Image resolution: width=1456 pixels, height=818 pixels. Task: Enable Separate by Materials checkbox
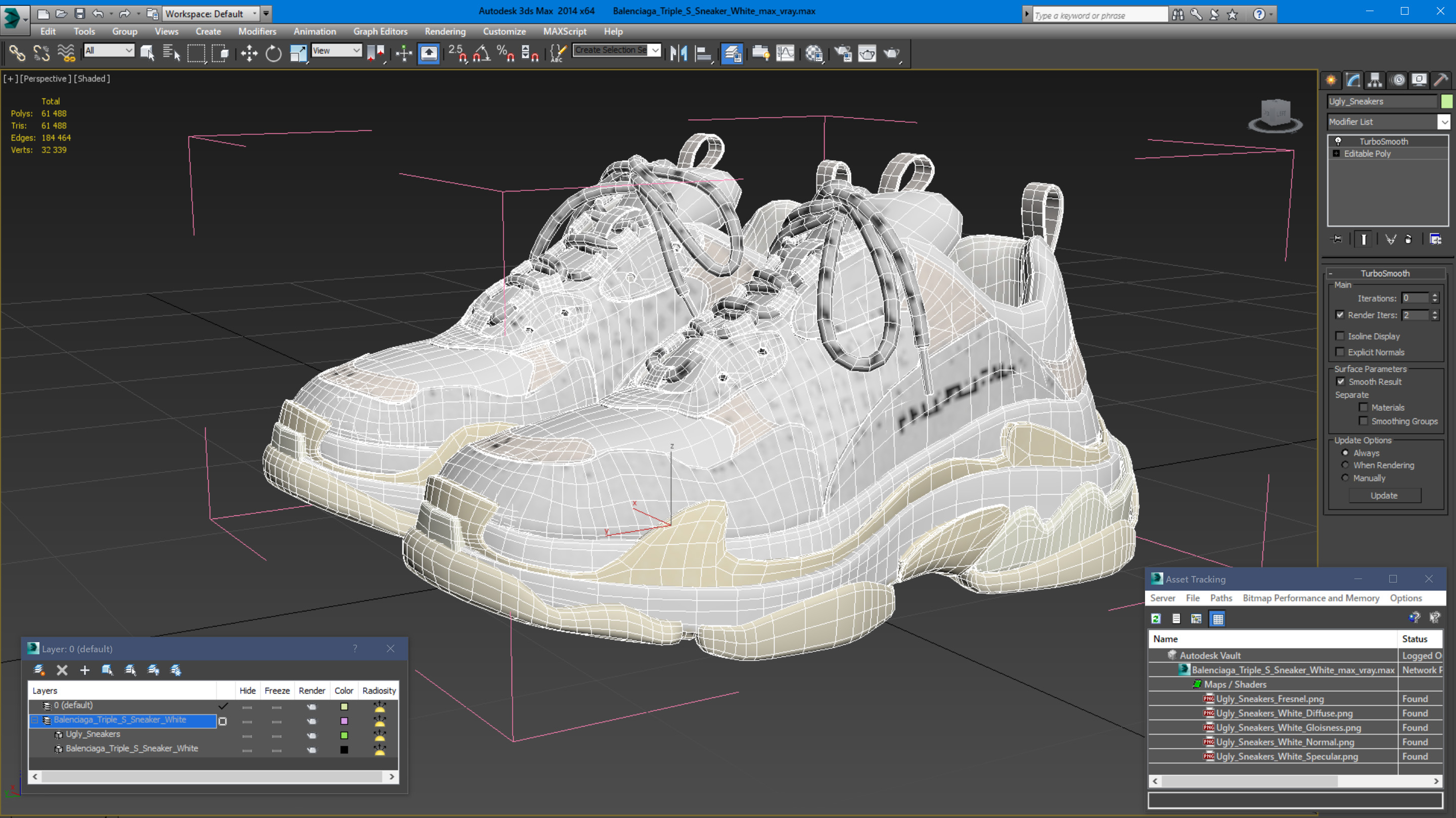[1363, 407]
